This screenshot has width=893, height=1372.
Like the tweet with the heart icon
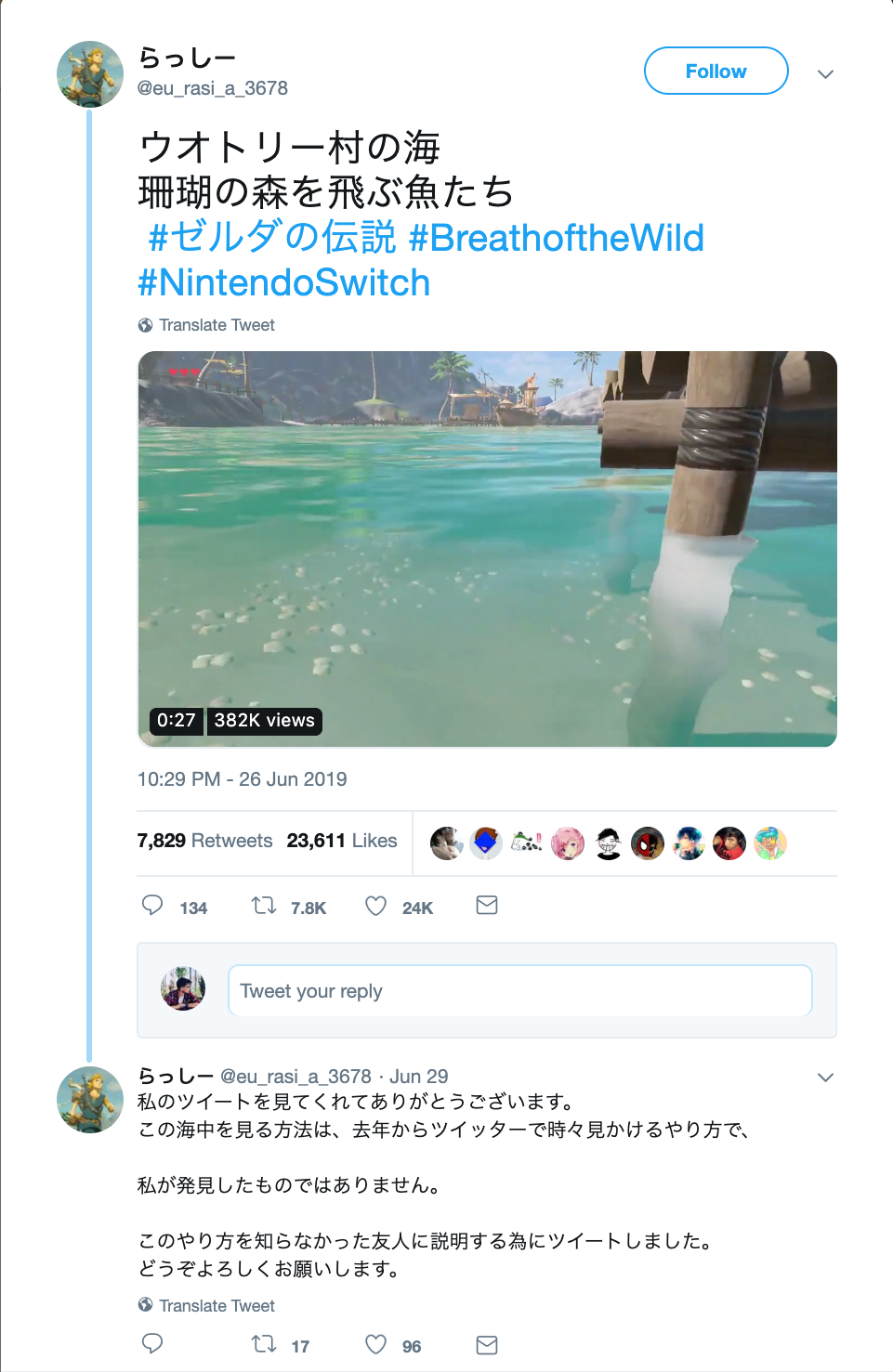point(375,905)
